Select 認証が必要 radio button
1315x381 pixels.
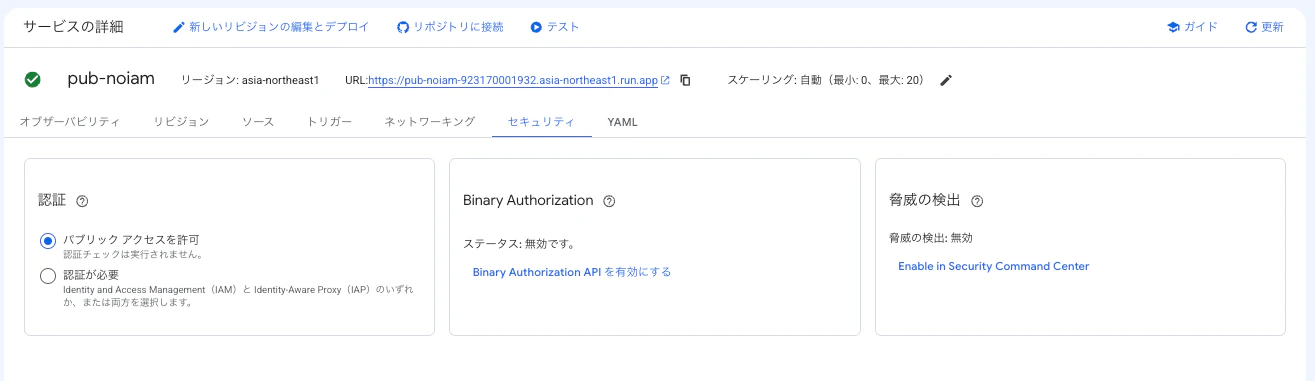click(x=48, y=276)
